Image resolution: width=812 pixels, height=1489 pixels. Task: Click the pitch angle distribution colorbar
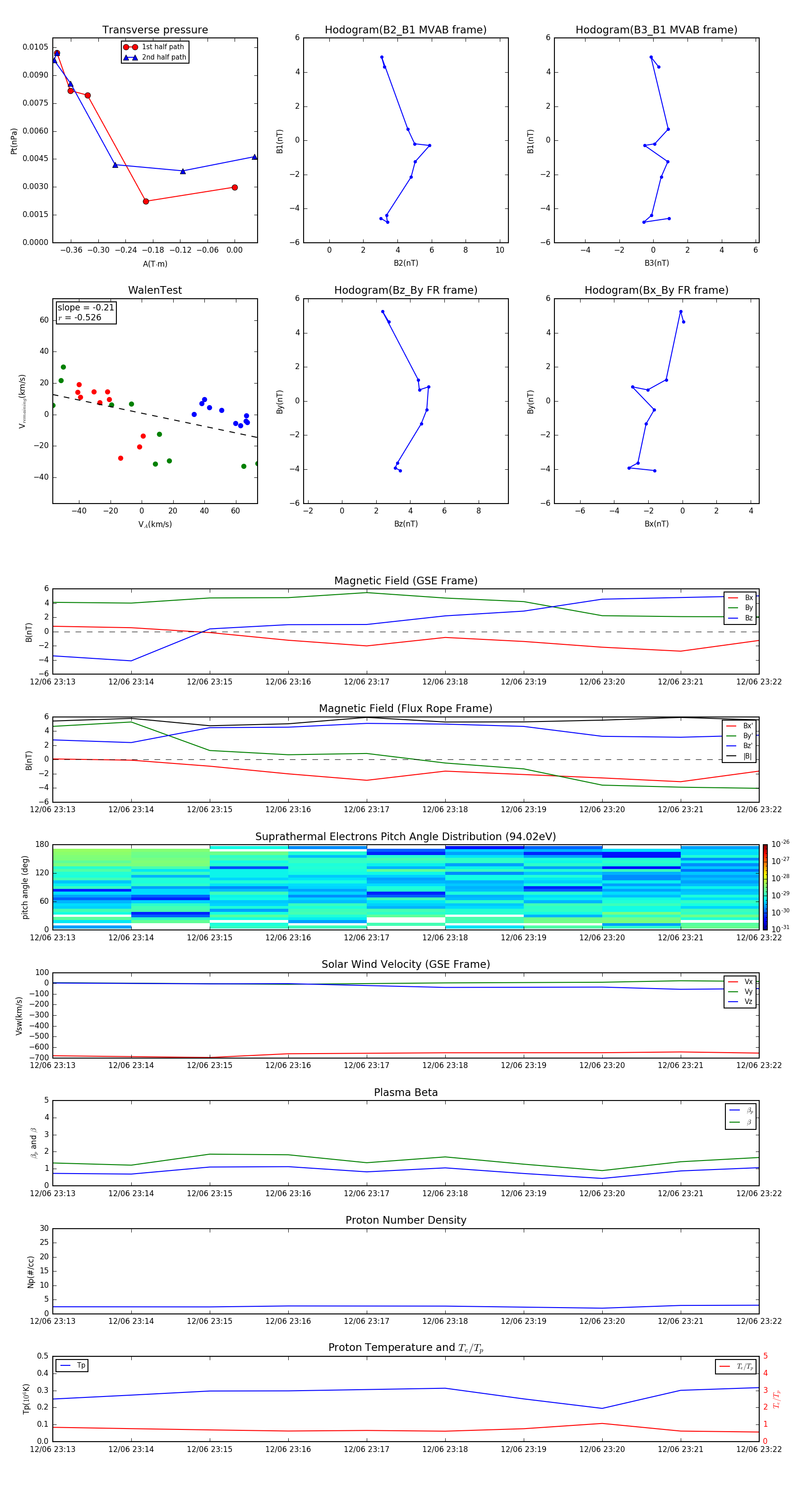pyautogui.click(x=765, y=887)
